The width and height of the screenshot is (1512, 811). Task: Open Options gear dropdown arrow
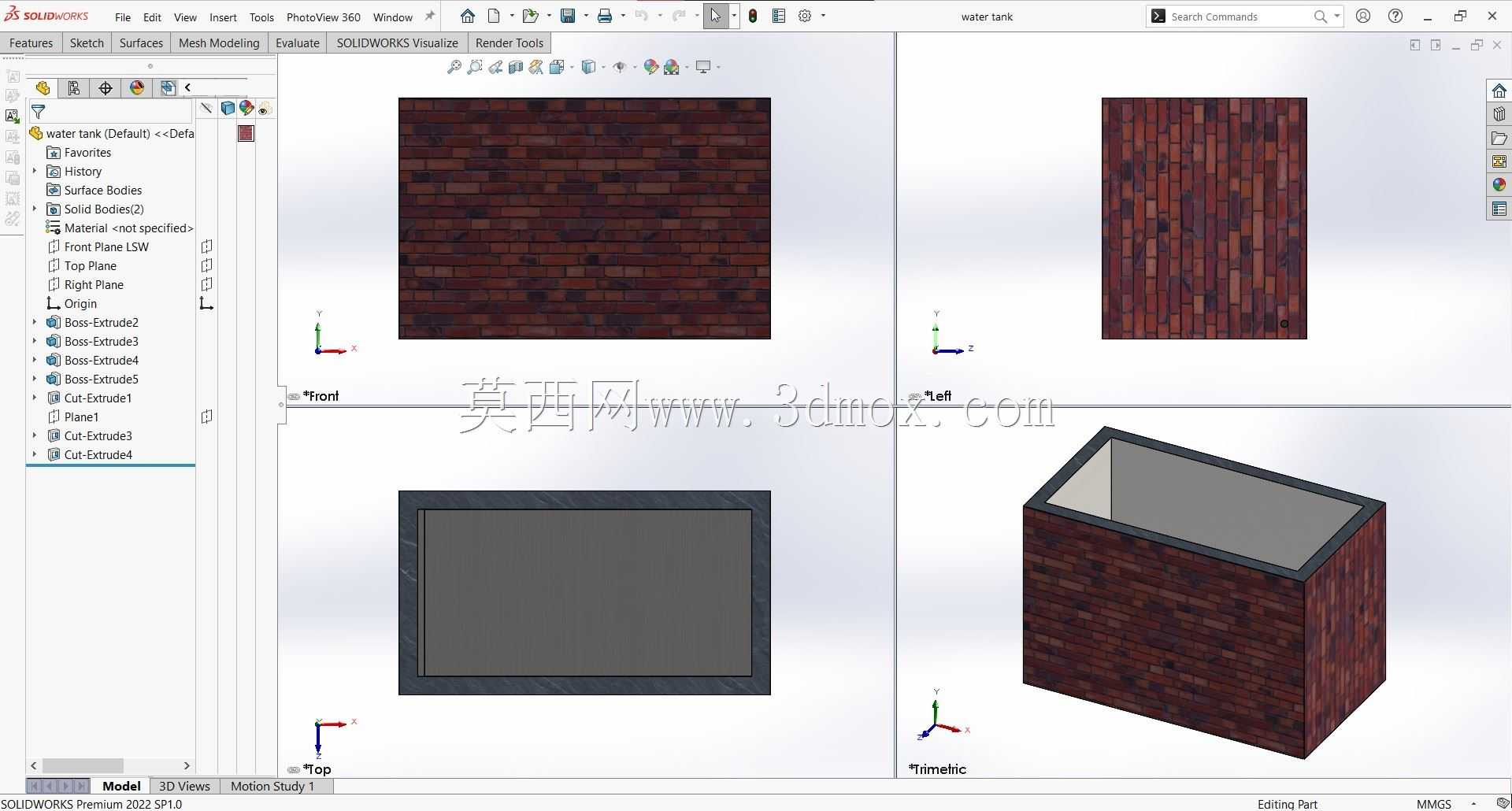point(824,16)
